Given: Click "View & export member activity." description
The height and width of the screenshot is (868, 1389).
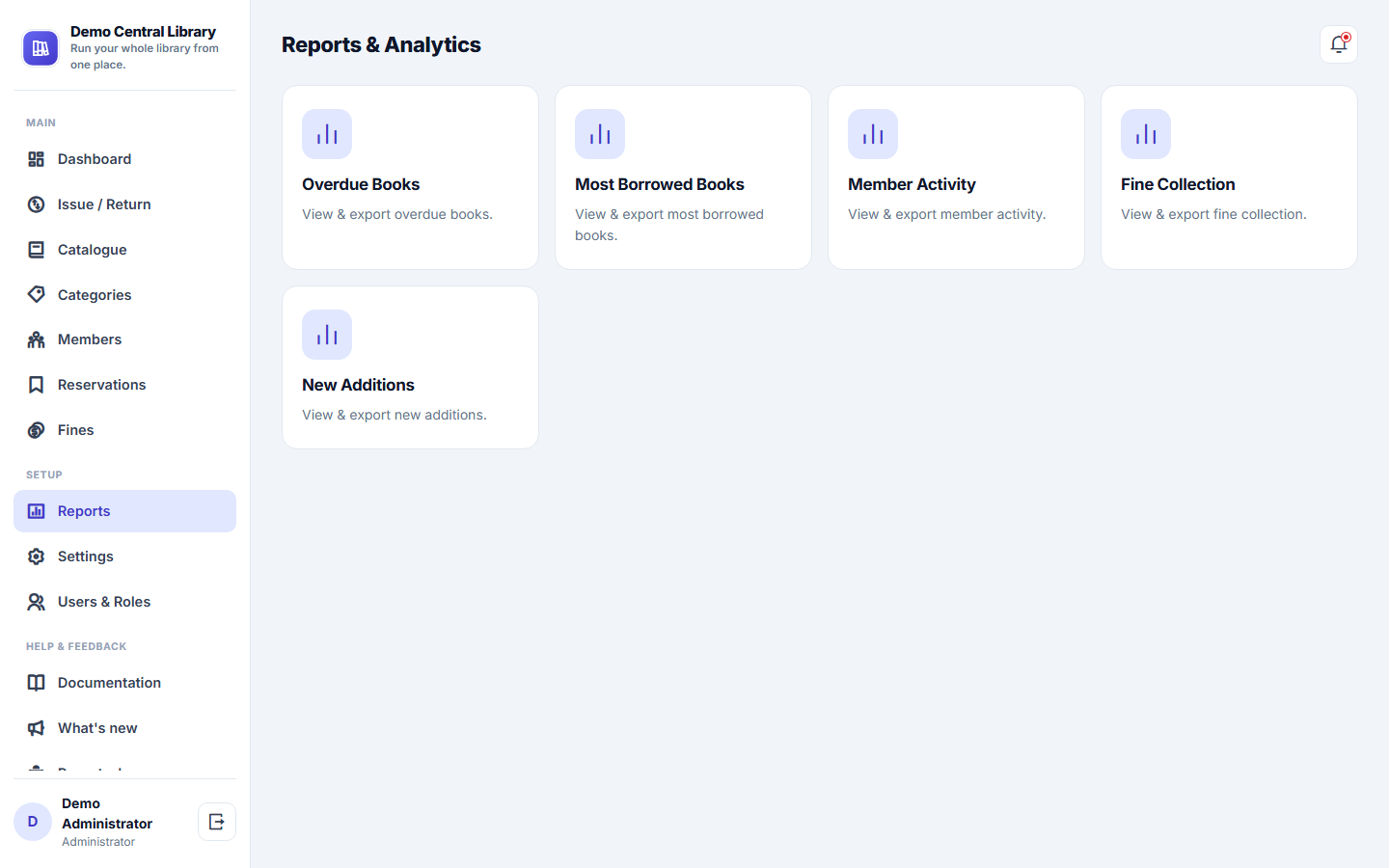Looking at the screenshot, I should (x=946, y=214).
